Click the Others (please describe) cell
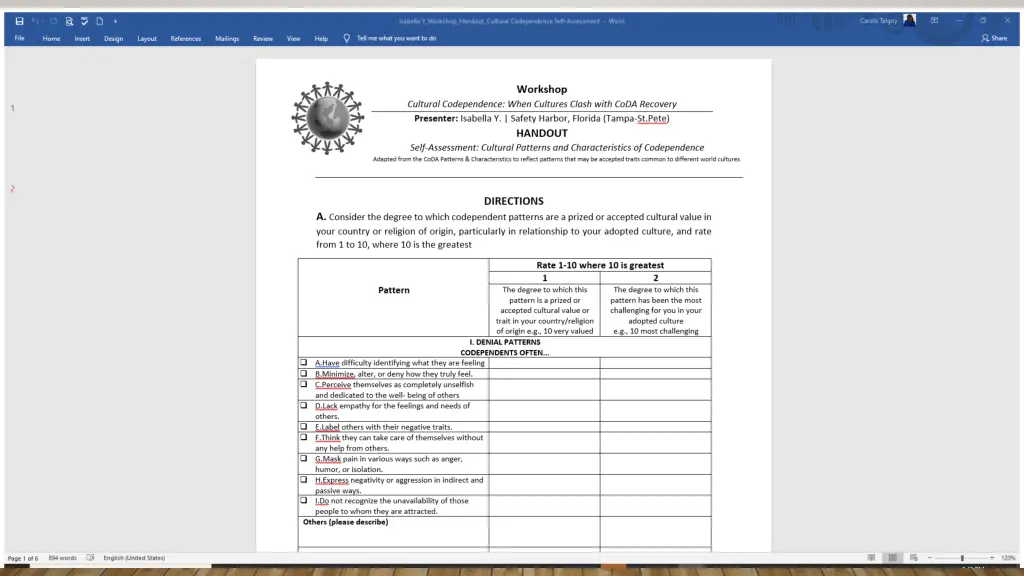 click(393, 532)
